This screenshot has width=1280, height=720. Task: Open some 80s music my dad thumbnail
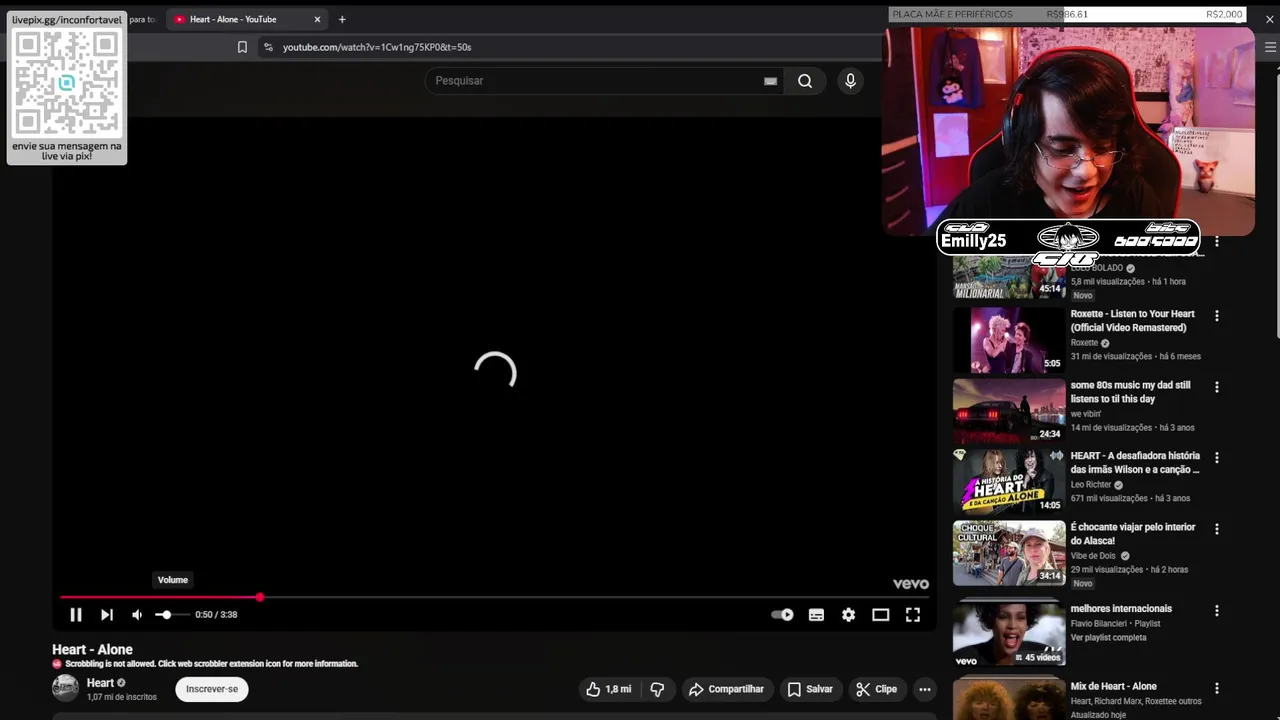[x=1009, y=410]
